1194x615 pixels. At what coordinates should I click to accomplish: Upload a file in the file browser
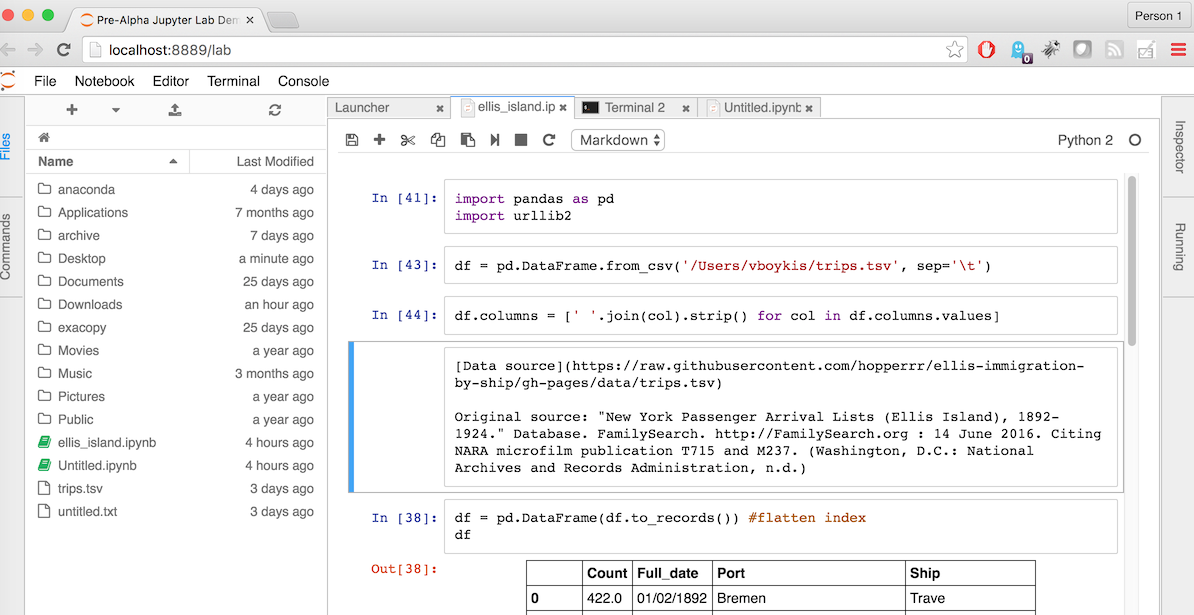click(174, 110)
